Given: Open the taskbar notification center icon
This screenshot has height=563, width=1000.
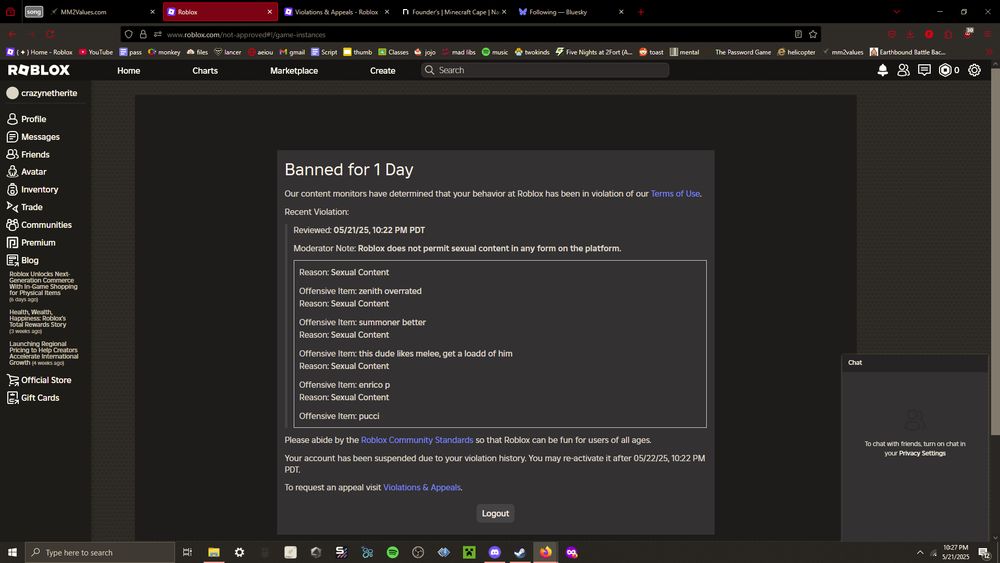Looking at the screenshot, I should [985, 552].
